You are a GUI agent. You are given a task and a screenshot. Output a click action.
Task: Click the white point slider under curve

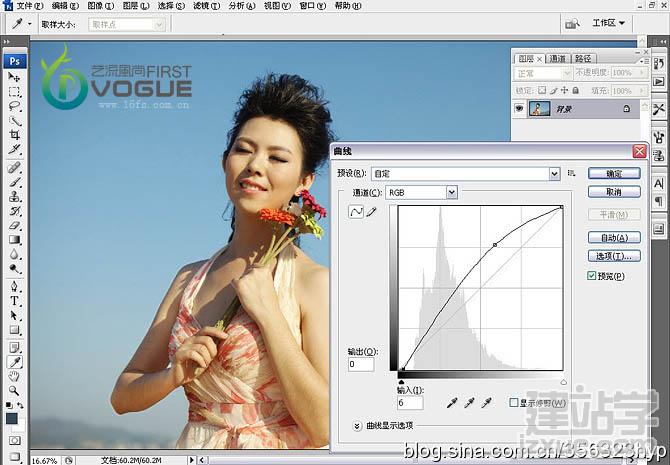click(x=563, y=382)
